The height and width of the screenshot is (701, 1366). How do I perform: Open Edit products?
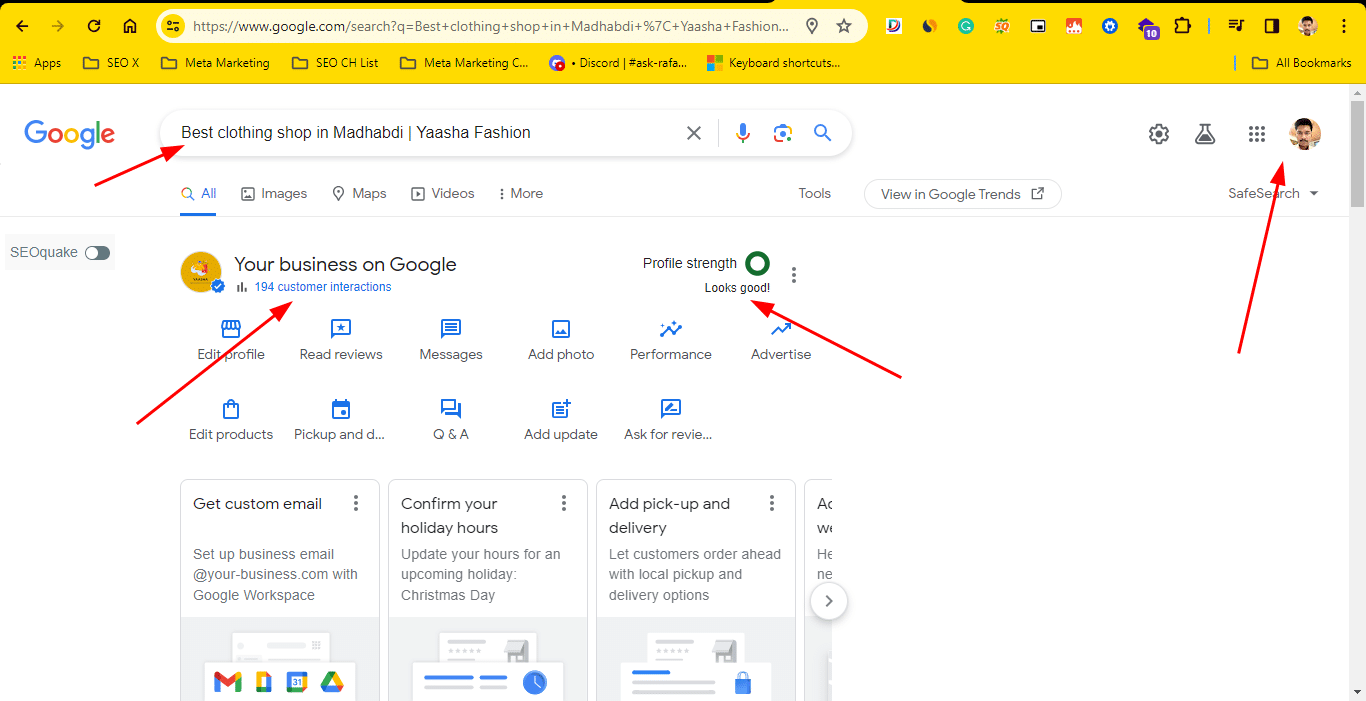[x=231, y=419]
